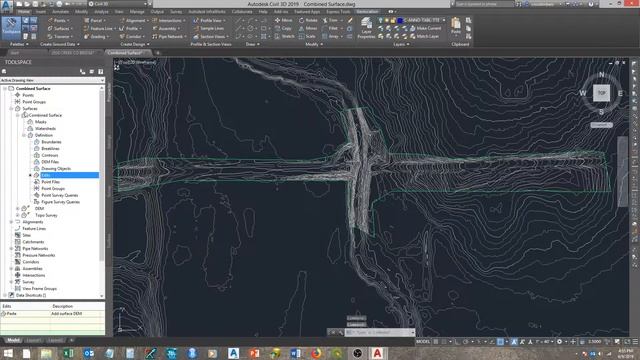Open Firefox from the Windows taskbar

pos(316,353)
